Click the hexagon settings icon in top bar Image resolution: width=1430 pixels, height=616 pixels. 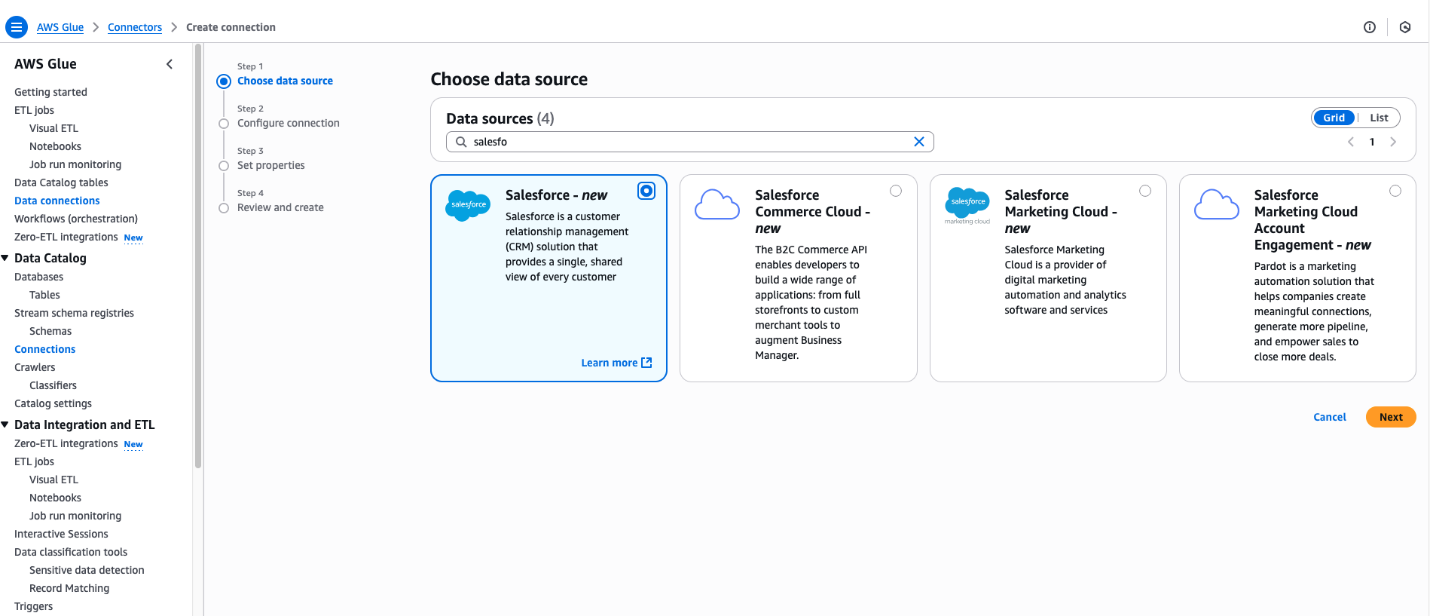pos(1405,27)
